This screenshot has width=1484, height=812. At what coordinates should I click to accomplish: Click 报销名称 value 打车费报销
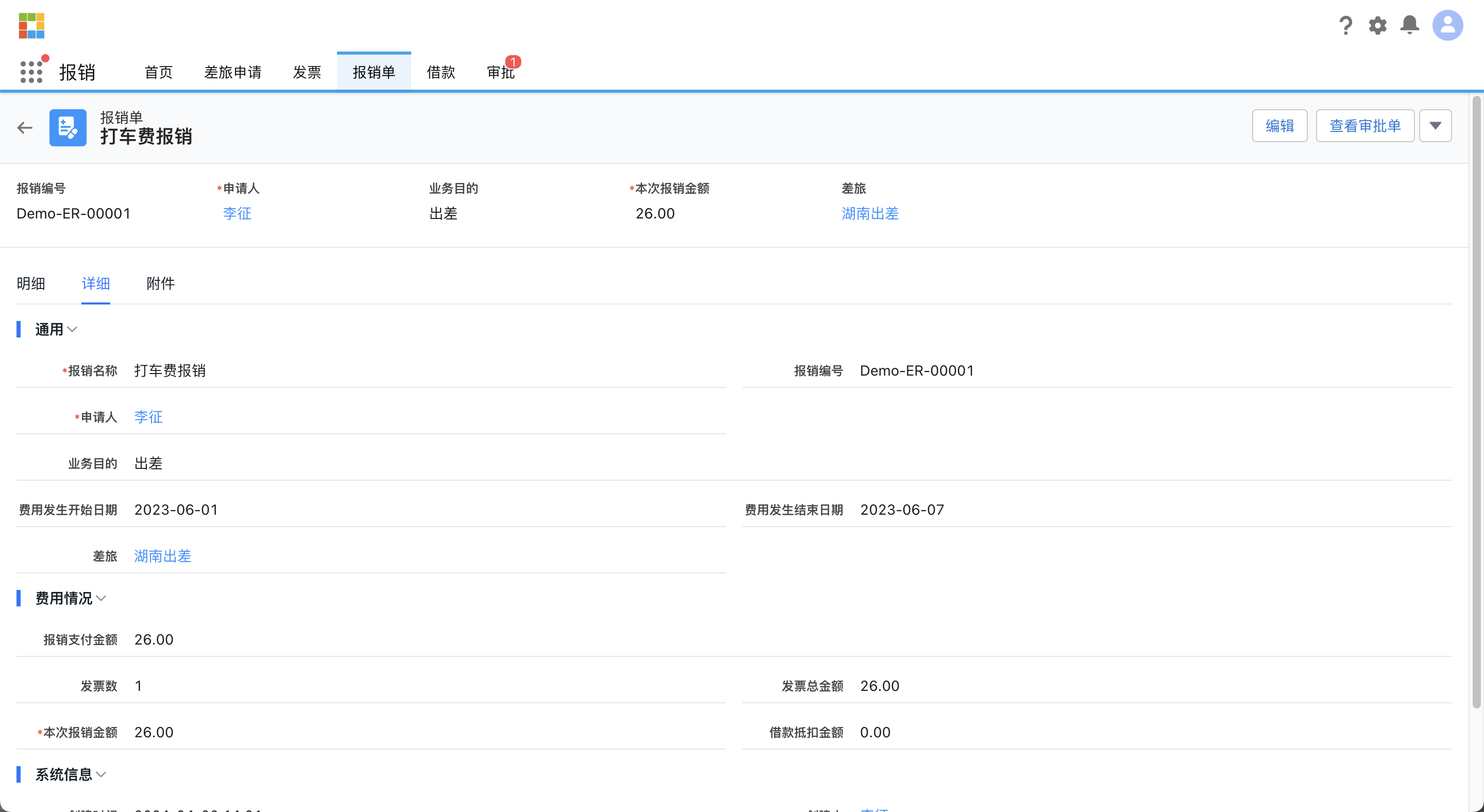(170, 370)
